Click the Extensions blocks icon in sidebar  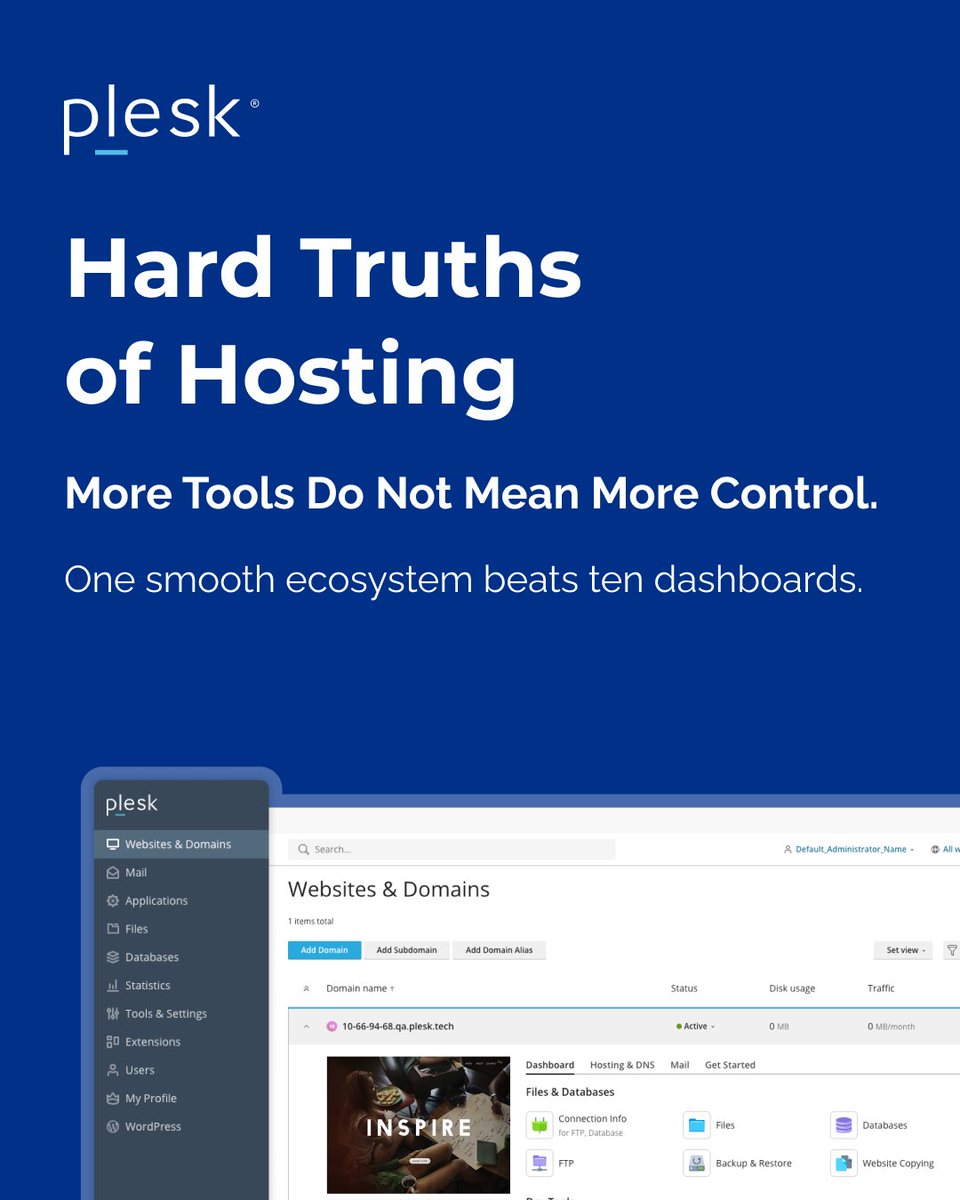tap(113, 1041)
